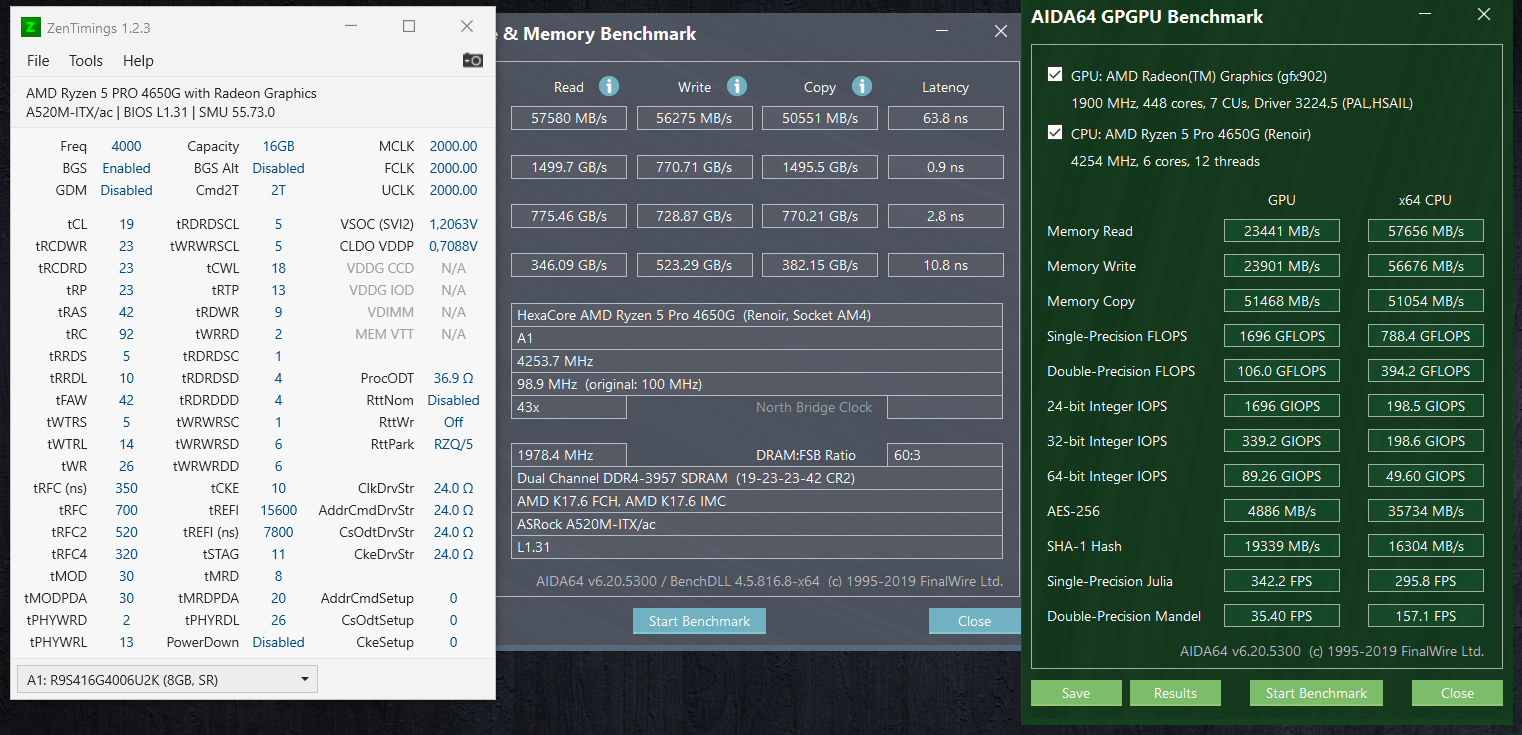Start Benchmark in the Cache & Memory Benchmark window
This screenshot has width=1522, height=735.
(699, 621)
